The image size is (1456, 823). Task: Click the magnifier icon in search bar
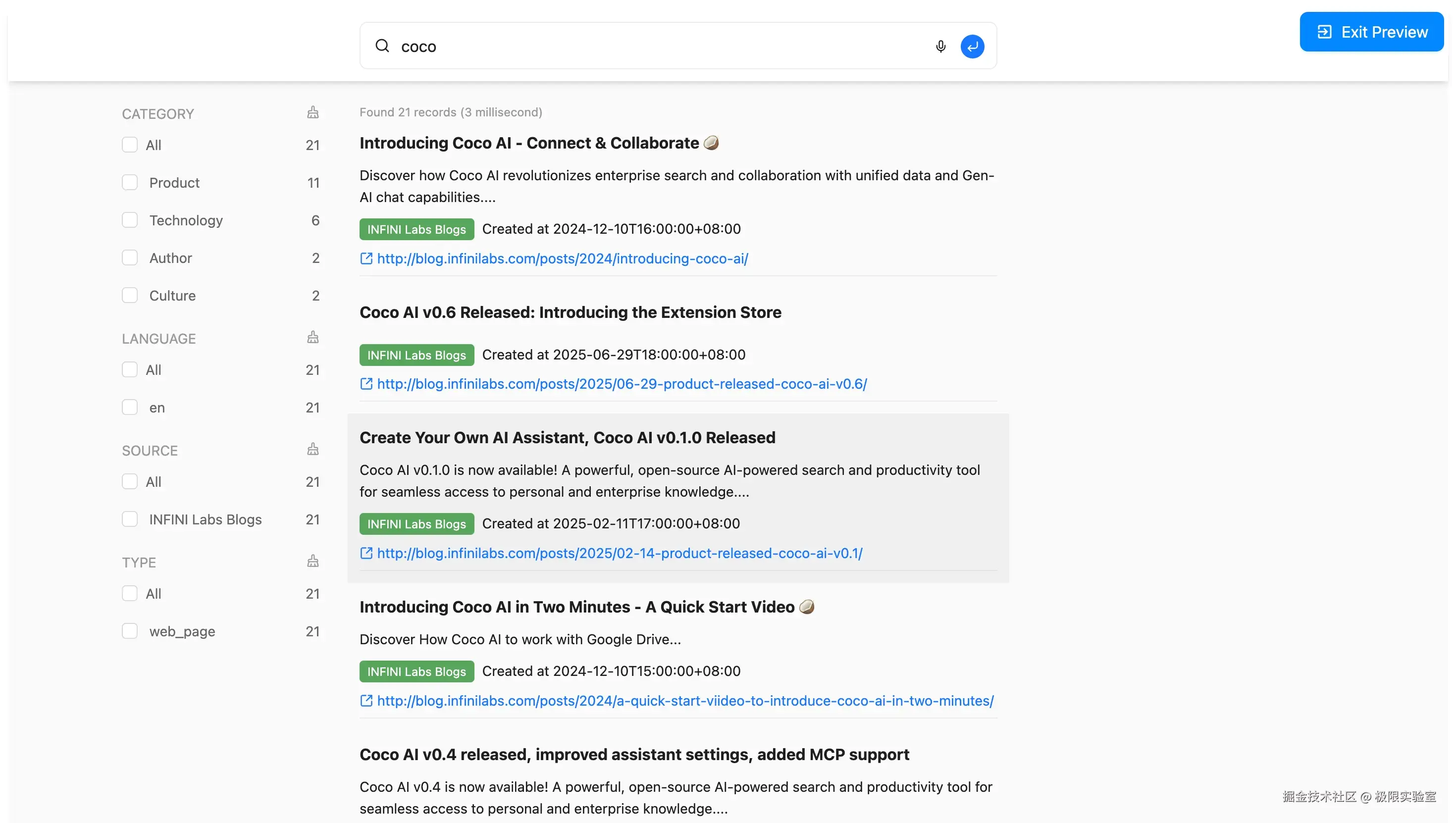[383, 46]
